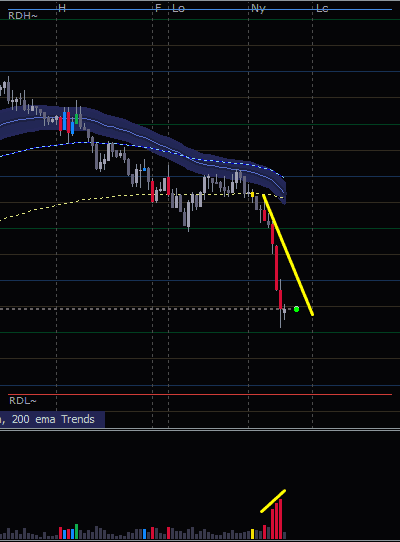Click the green dot price marker
Viewport: 400px width, 542px height.
296,309
